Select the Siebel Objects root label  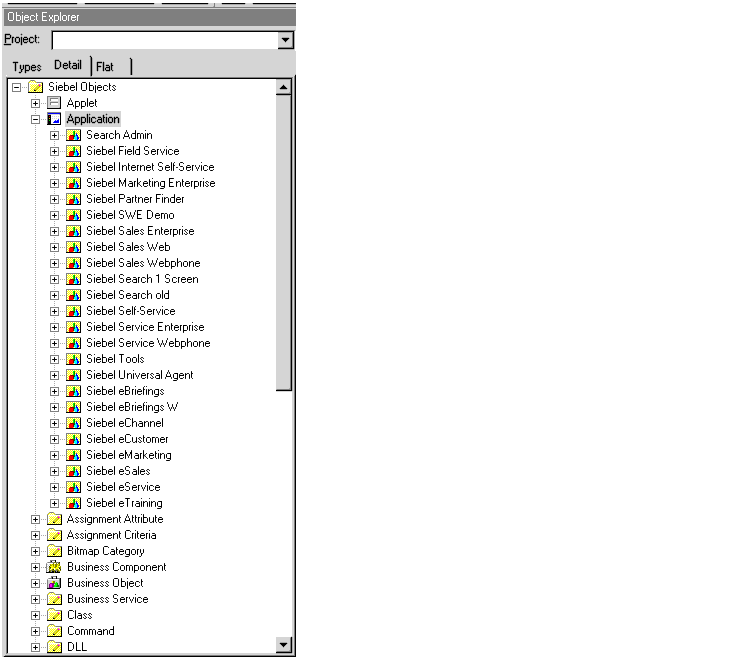tap(82, 87)
